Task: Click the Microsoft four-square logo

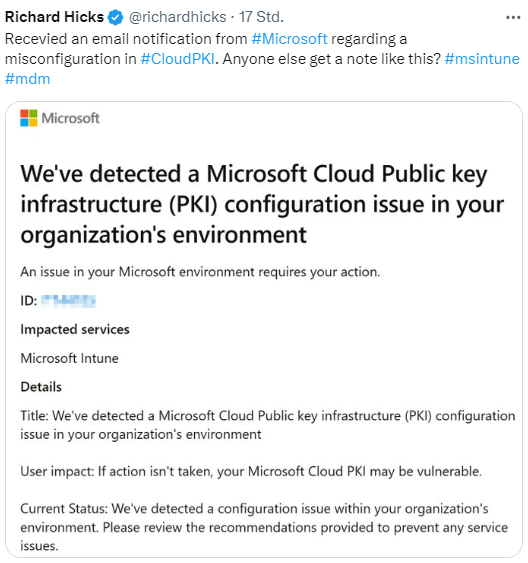Action: [x=29, y=118]
